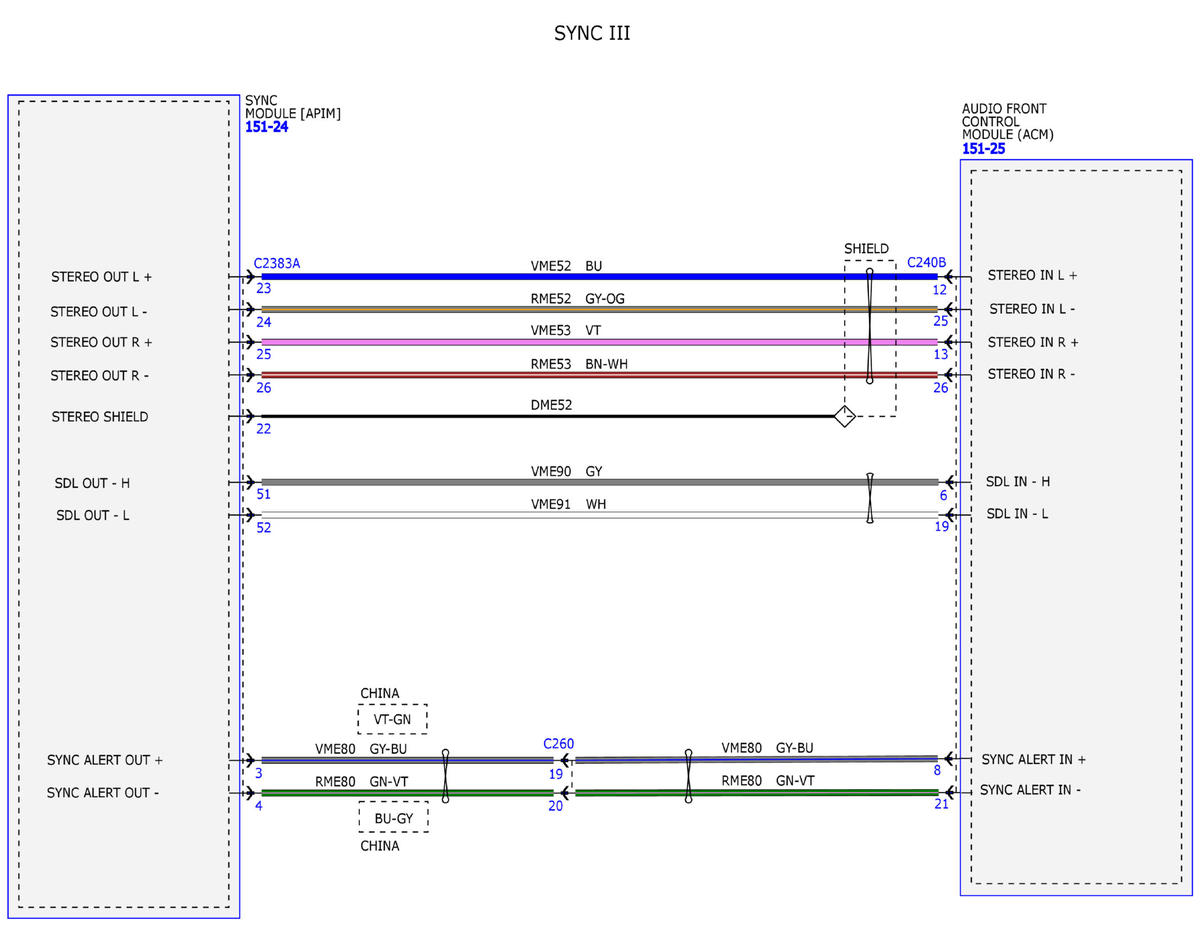Select STEREO OUT R - signal label
The height and width of the screenshot is (927, 1200).
100,376
